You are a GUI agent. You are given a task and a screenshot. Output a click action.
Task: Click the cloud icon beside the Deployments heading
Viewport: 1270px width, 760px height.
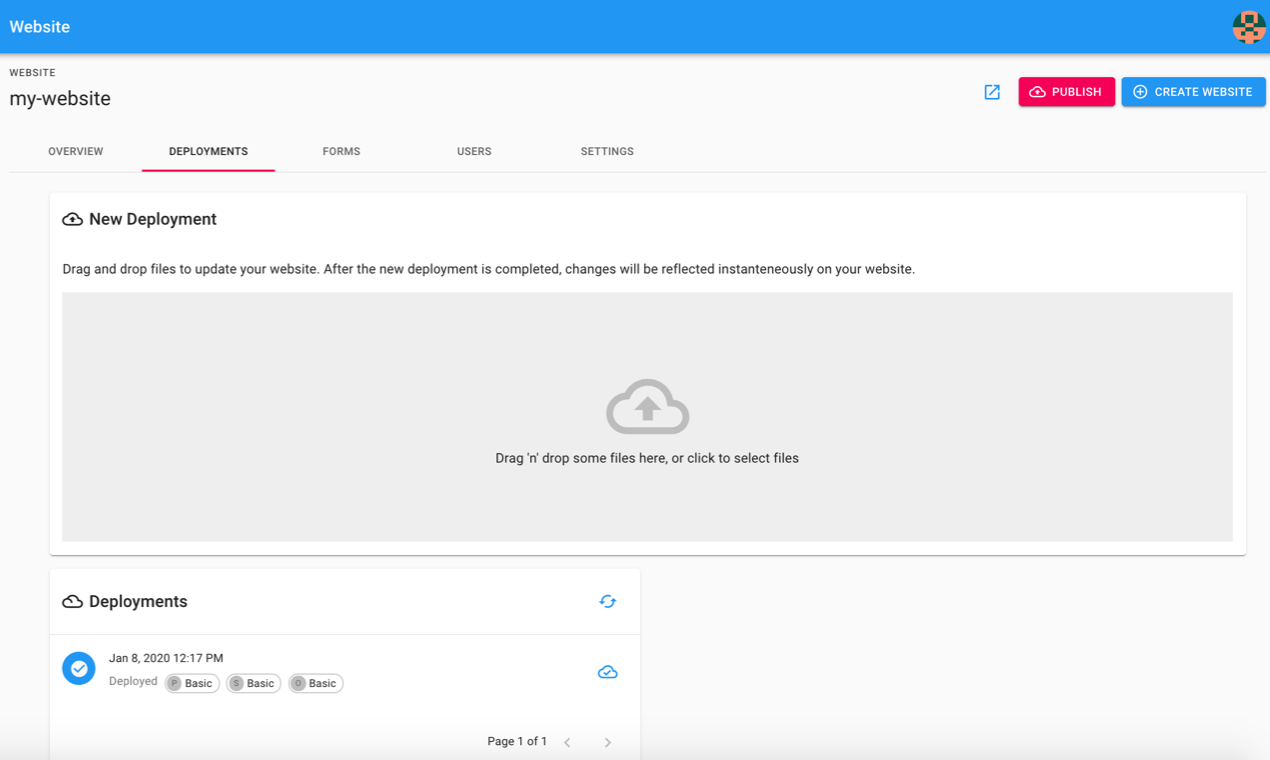72,602
